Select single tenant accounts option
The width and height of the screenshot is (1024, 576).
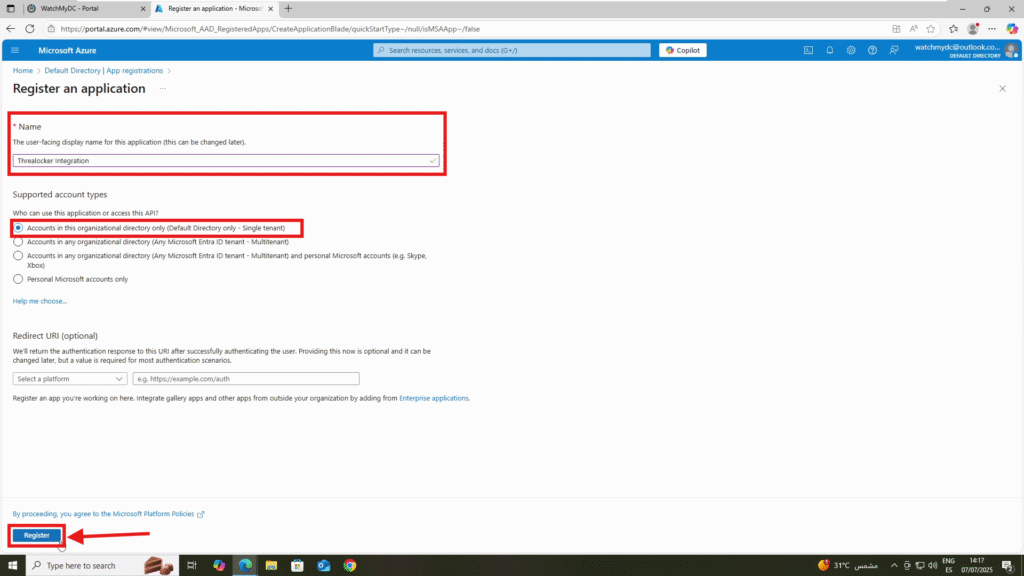click(x=18, y=228)
